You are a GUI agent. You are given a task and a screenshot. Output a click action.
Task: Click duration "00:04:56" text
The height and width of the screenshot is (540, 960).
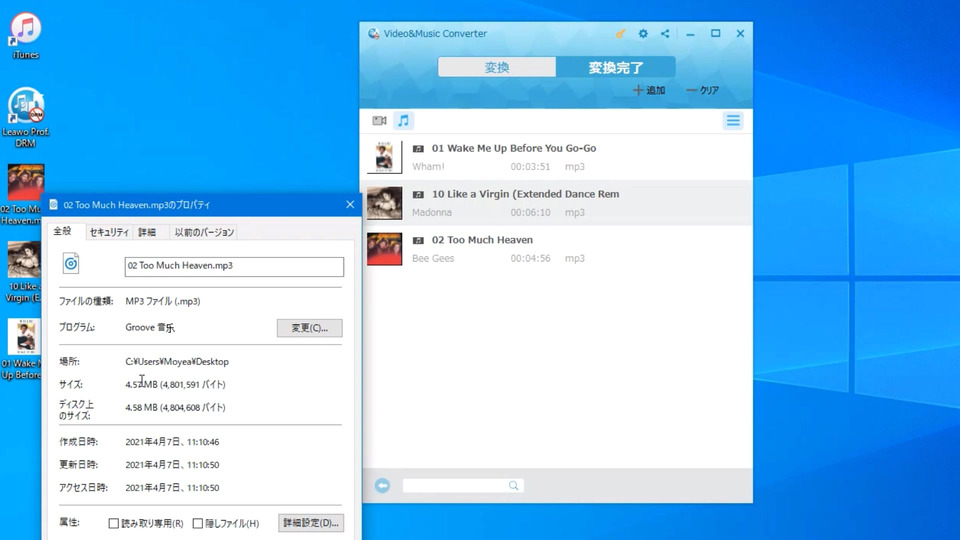point(530,258)
